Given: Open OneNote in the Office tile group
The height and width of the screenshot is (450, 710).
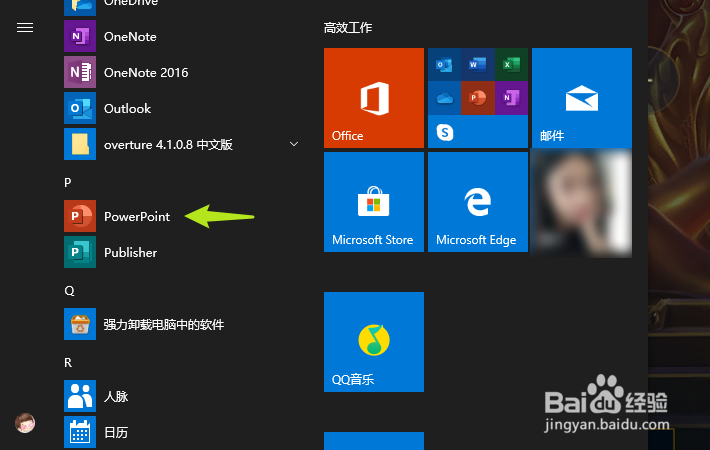Looking at the screenshot, I should (511, 98).
